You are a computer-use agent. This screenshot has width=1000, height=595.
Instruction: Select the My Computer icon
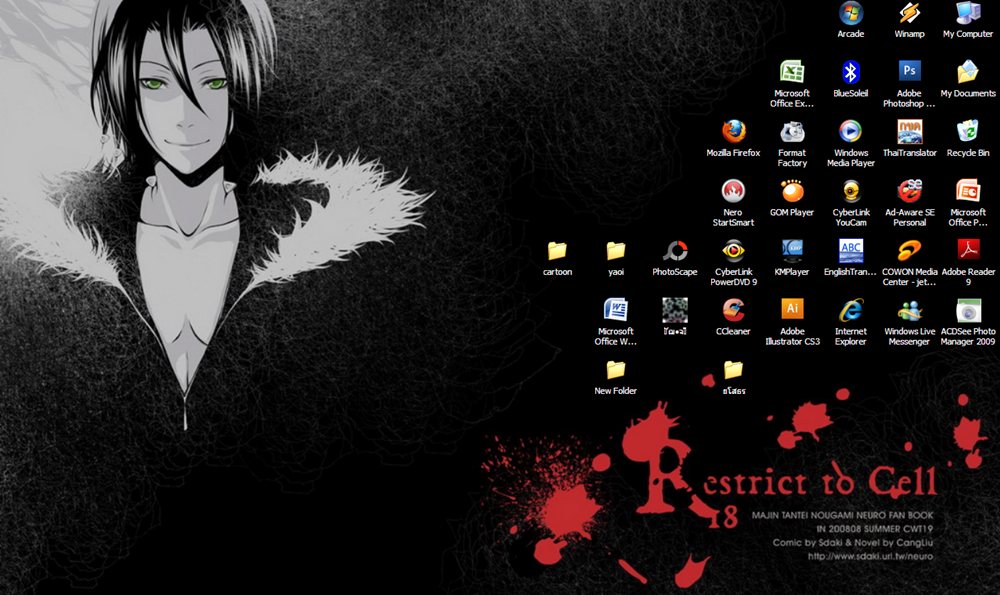pyautogui.click(x=968, y=13)
